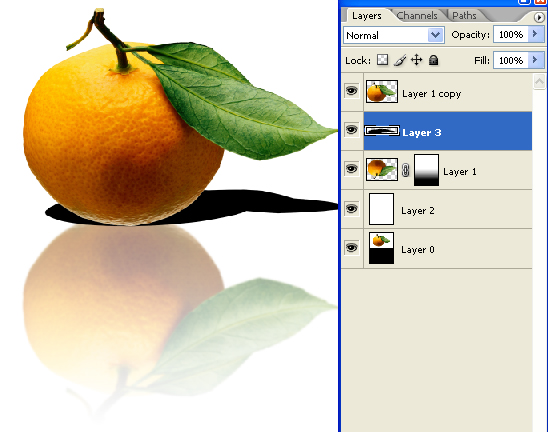Click the Layer 3 shadow thumbnail
The height and width of the screenshot is (432, 548).
tap(382, 131)
